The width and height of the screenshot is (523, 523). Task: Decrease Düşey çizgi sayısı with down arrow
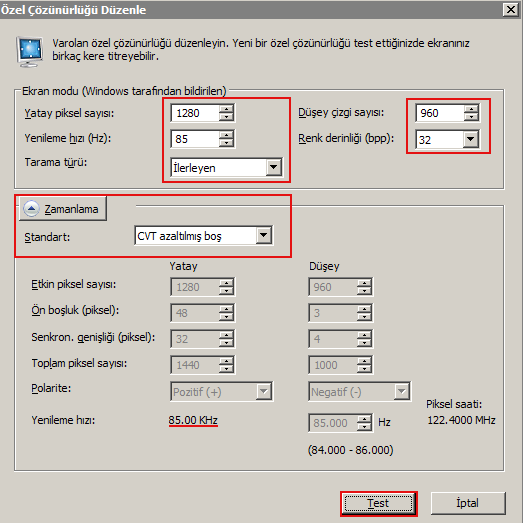471,116
